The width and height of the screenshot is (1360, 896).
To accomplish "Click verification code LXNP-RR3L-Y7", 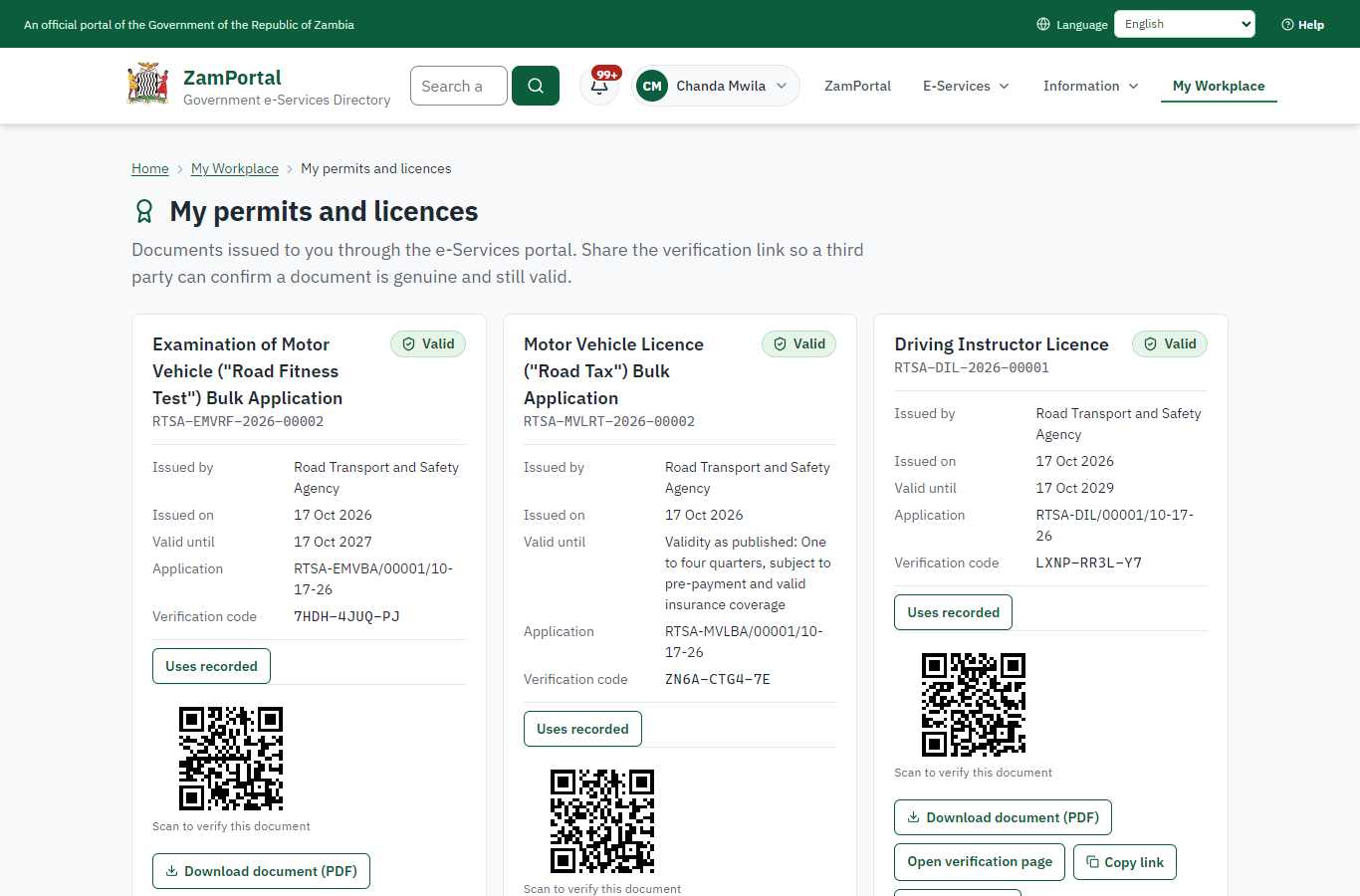I will coord(1089,562).
